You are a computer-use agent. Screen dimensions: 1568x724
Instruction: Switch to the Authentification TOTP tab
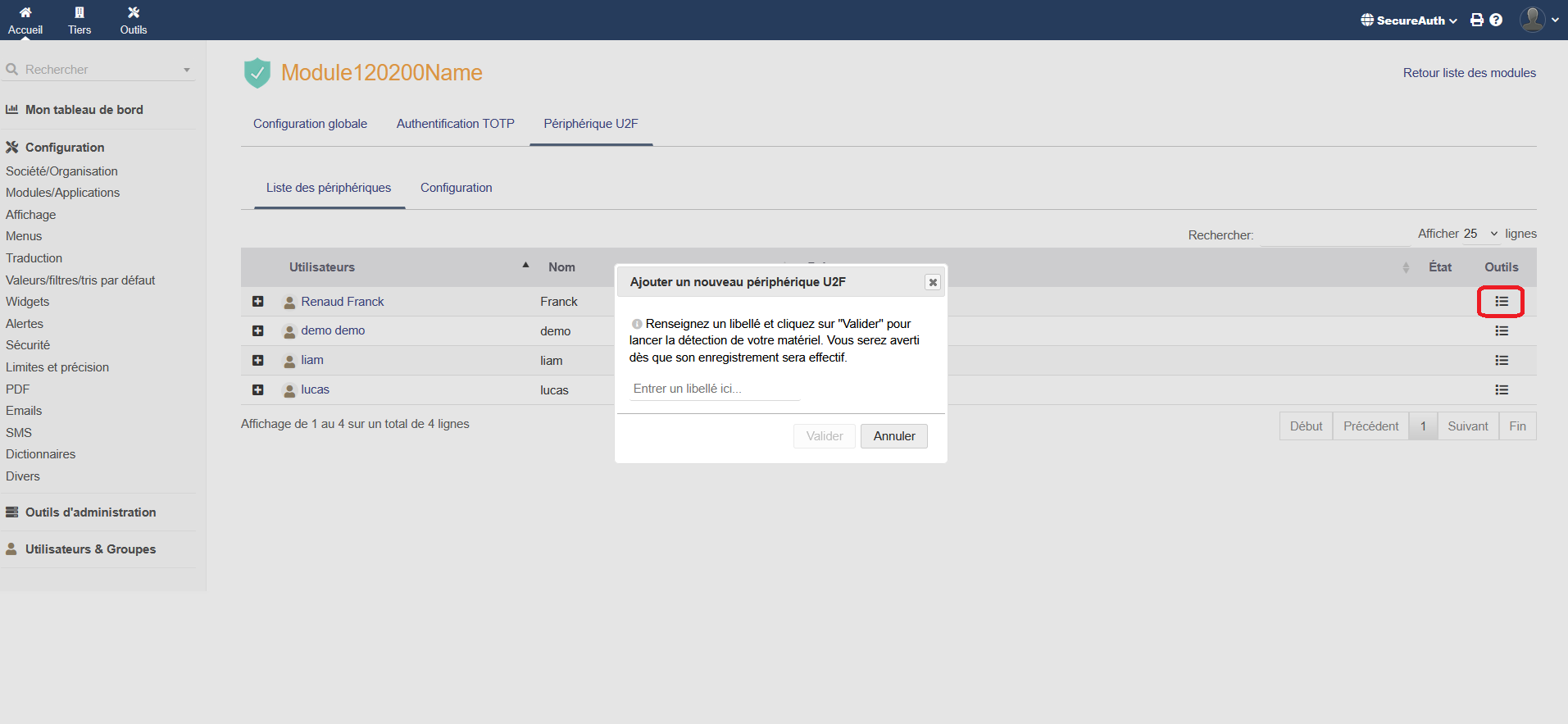click(455, 124)
